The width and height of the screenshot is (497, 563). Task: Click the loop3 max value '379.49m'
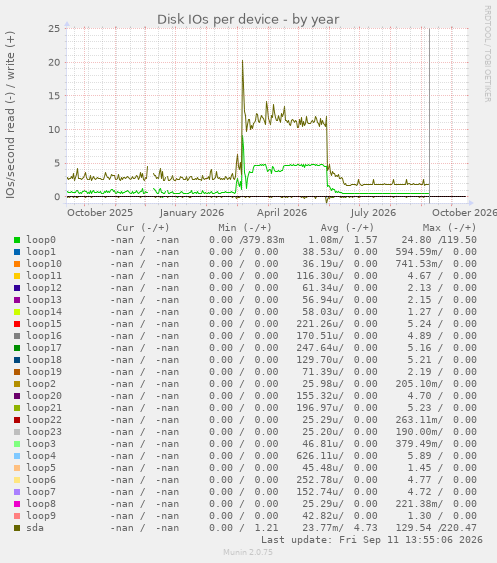click(x=417, y=444)
